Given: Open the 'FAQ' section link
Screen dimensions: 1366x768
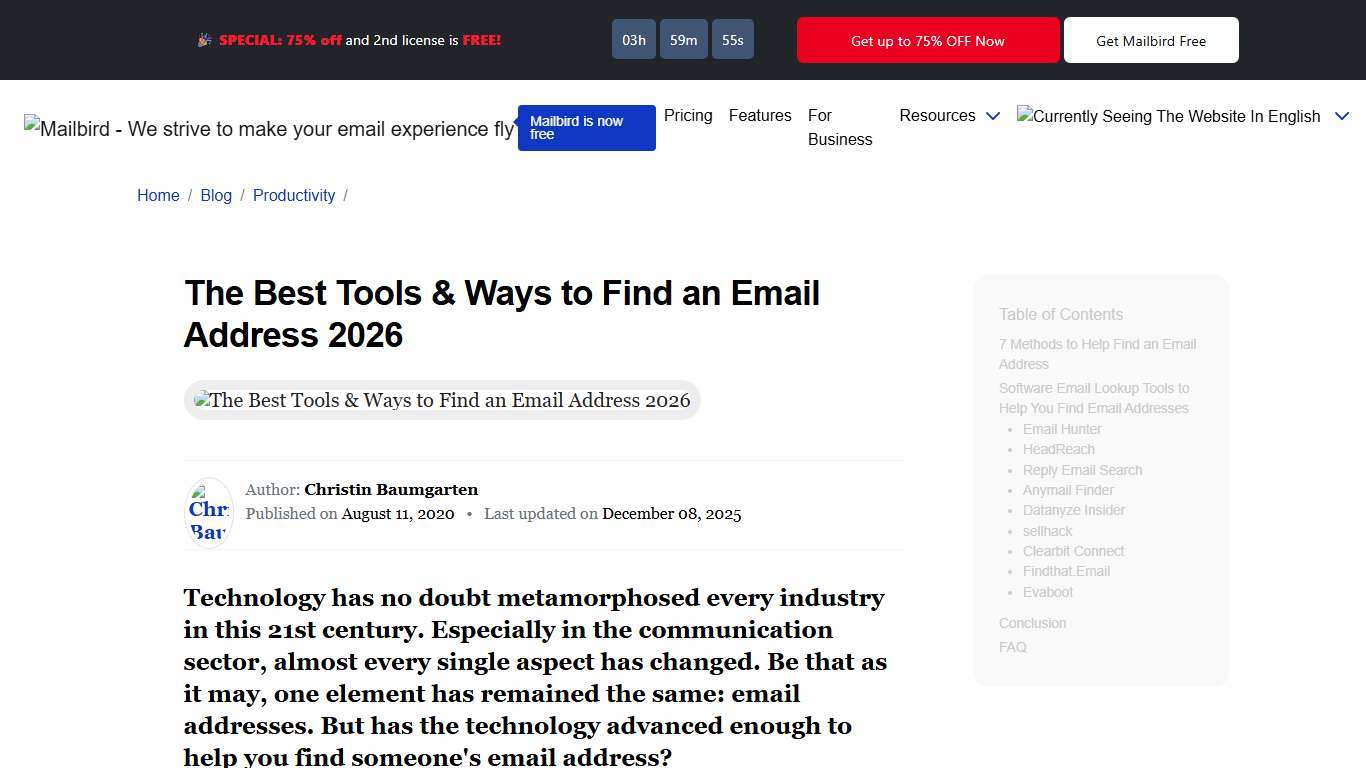Looking at the screenshot, I should click(1012, 647).
